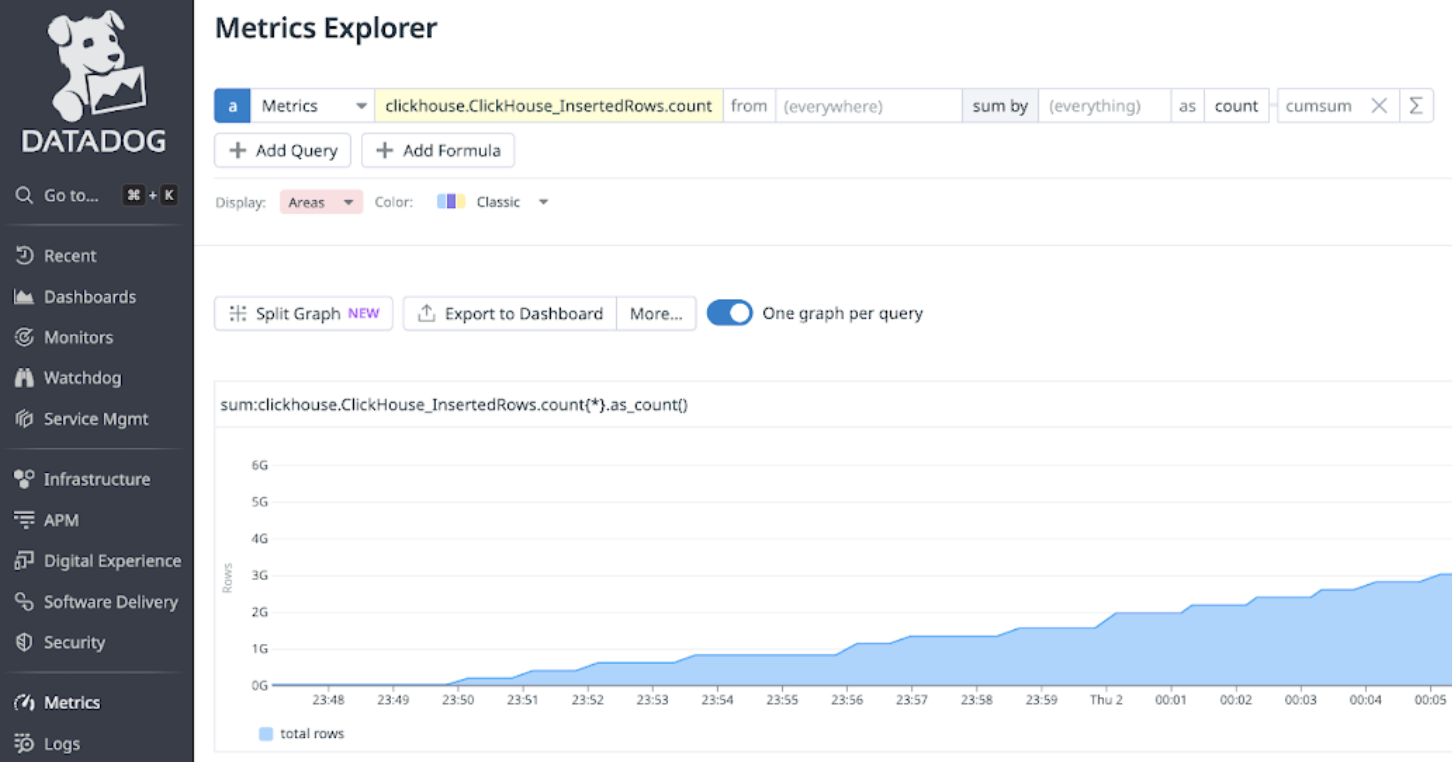The width and height of the screenshot is (1452, 762).
Task: Open the Service Mgmt section
Action: [94, 418]
